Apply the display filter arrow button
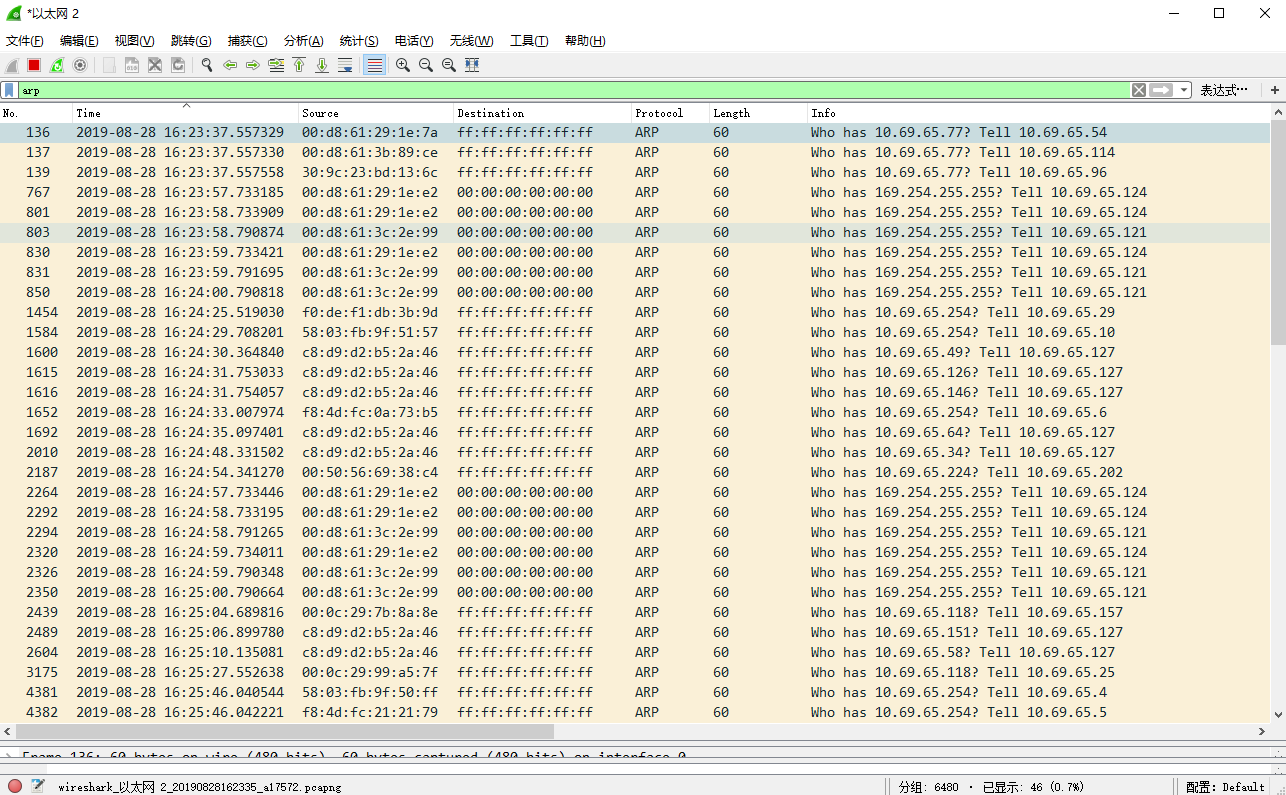The width and height of the screenshot is (1286, 795). click(x=1161, y=90)
